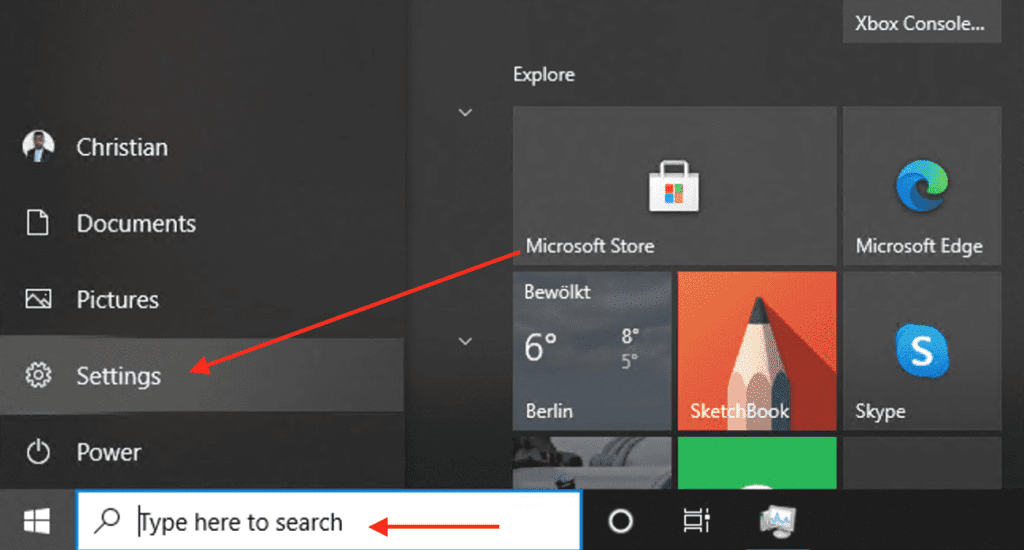
Task: Open the Documents folder
Action: pyautogui.click(x=135, y=224)
